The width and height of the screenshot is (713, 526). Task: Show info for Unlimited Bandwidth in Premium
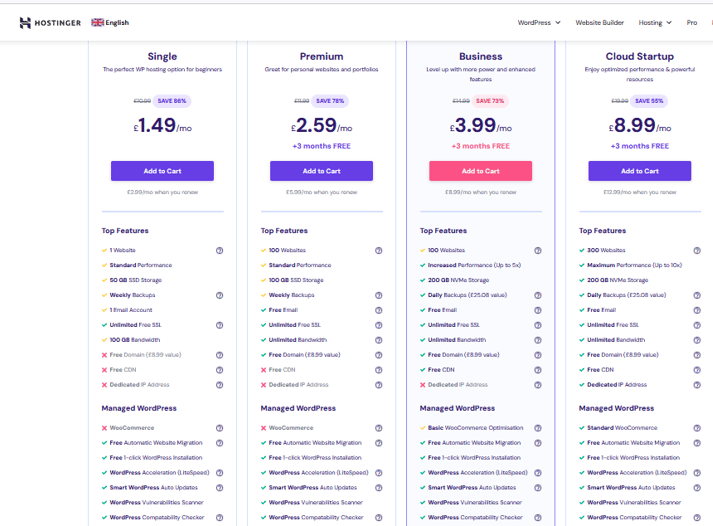tap(379, 340)
